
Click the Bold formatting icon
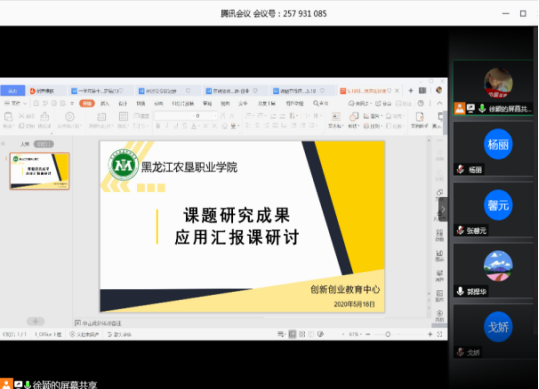[x=158, y=126]
